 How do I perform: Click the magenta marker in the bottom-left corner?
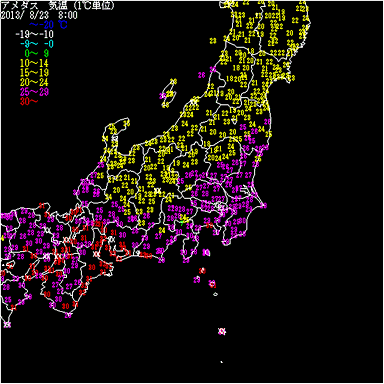(x=7, y=324)
